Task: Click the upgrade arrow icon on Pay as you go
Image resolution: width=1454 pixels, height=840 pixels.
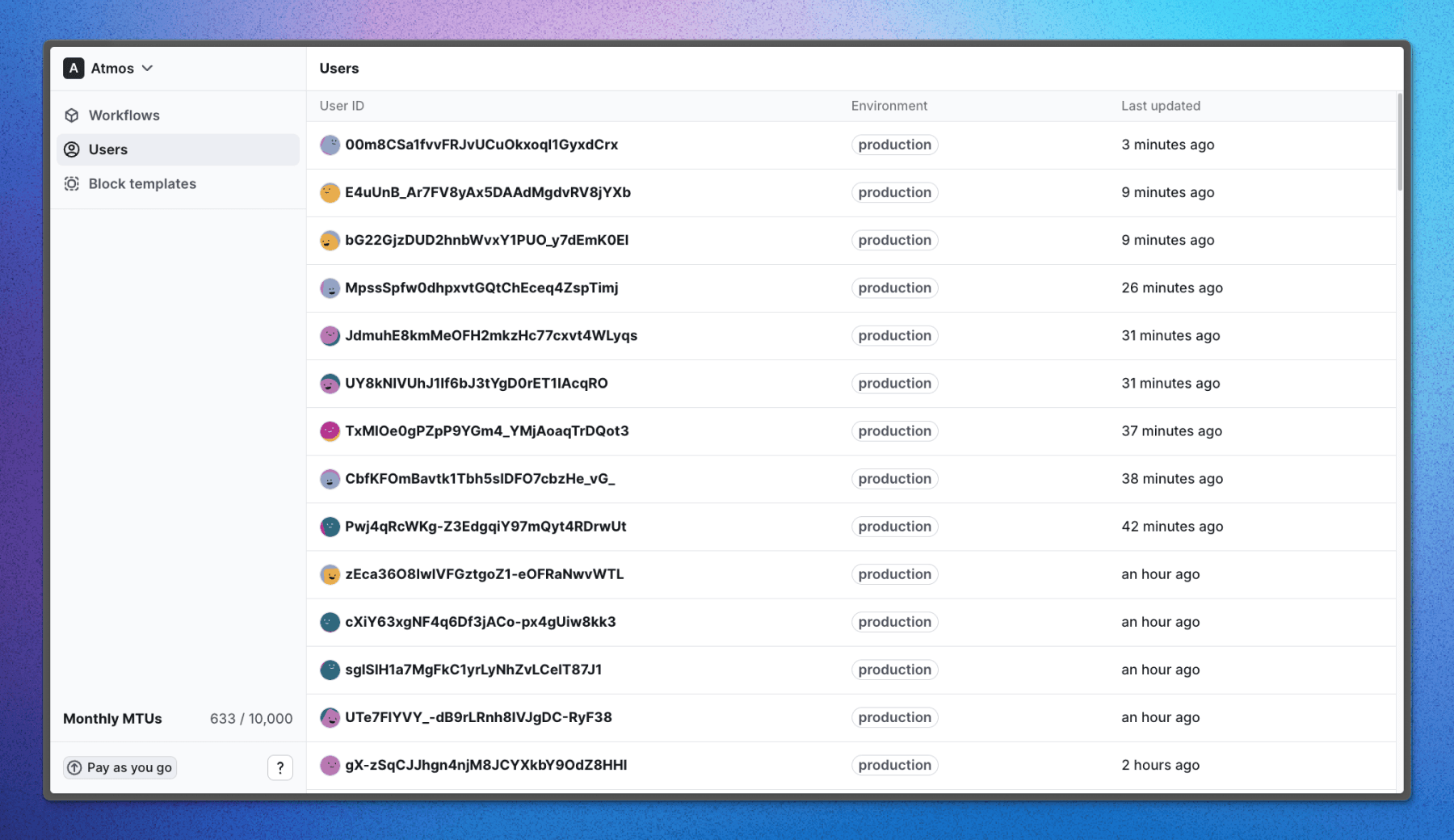Action: [75, 767]
